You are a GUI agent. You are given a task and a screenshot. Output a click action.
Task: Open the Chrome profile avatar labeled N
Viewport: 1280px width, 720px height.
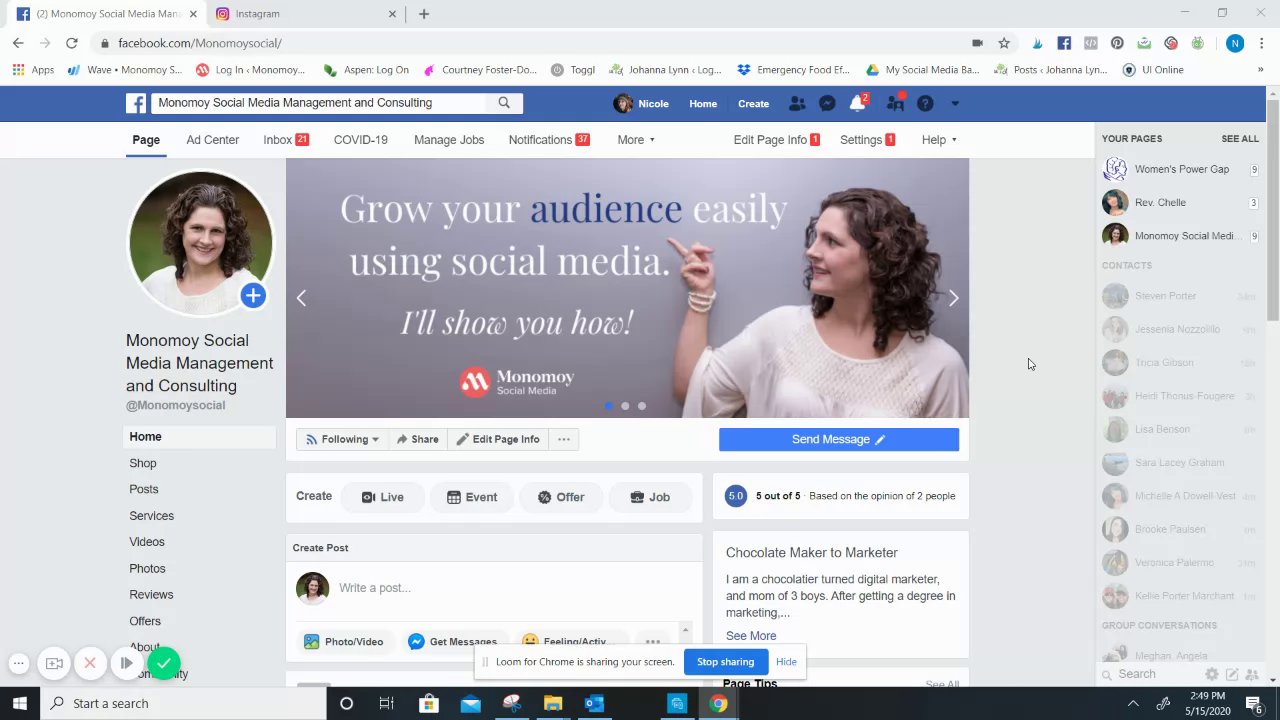[x=1235, y=43]
